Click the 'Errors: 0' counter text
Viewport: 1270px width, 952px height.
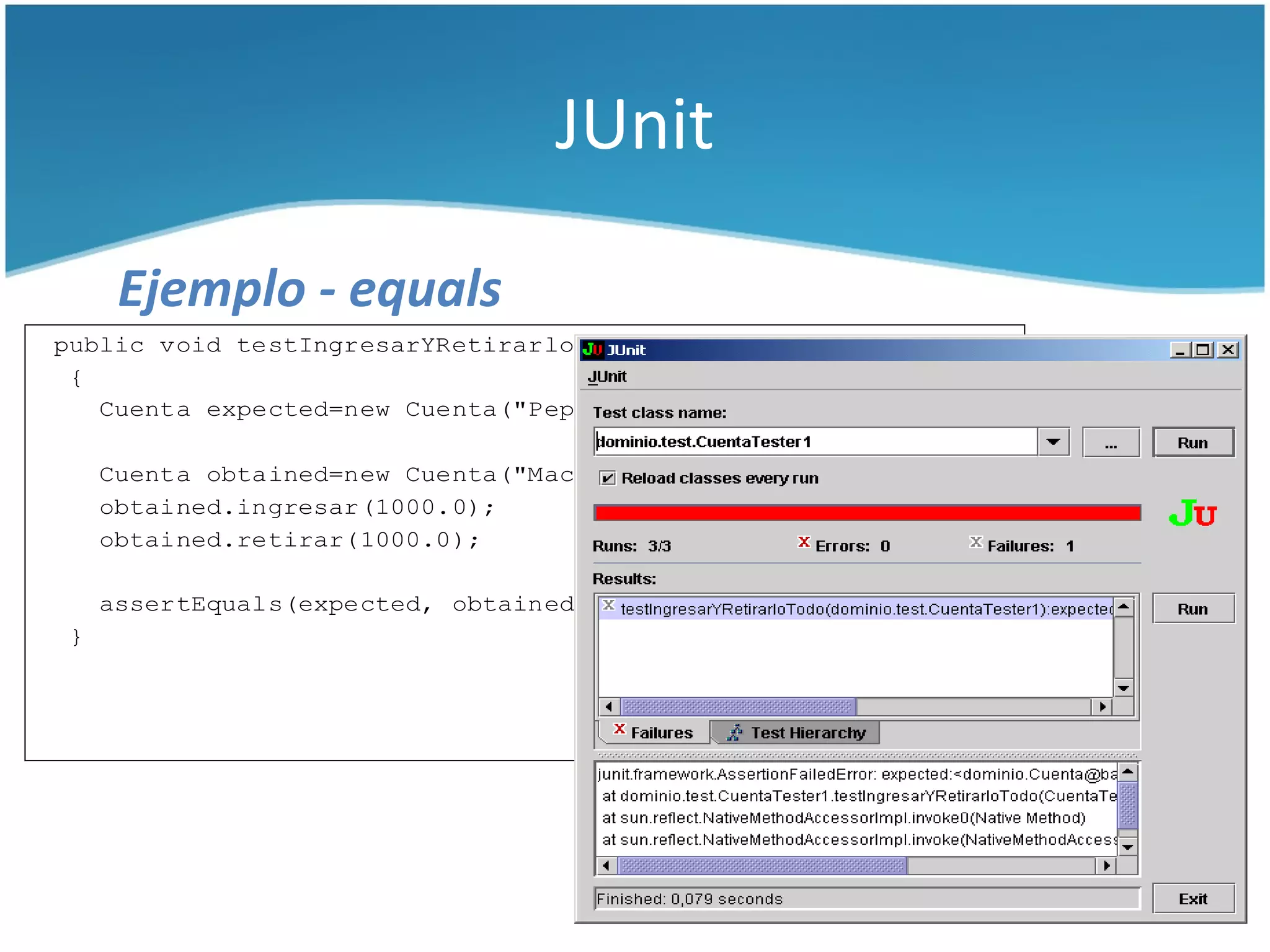[853, 546]
